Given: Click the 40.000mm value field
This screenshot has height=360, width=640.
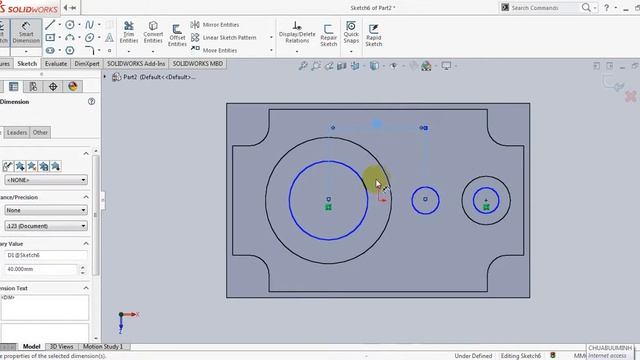Looking at the screenshot, I should click(41, 269).
